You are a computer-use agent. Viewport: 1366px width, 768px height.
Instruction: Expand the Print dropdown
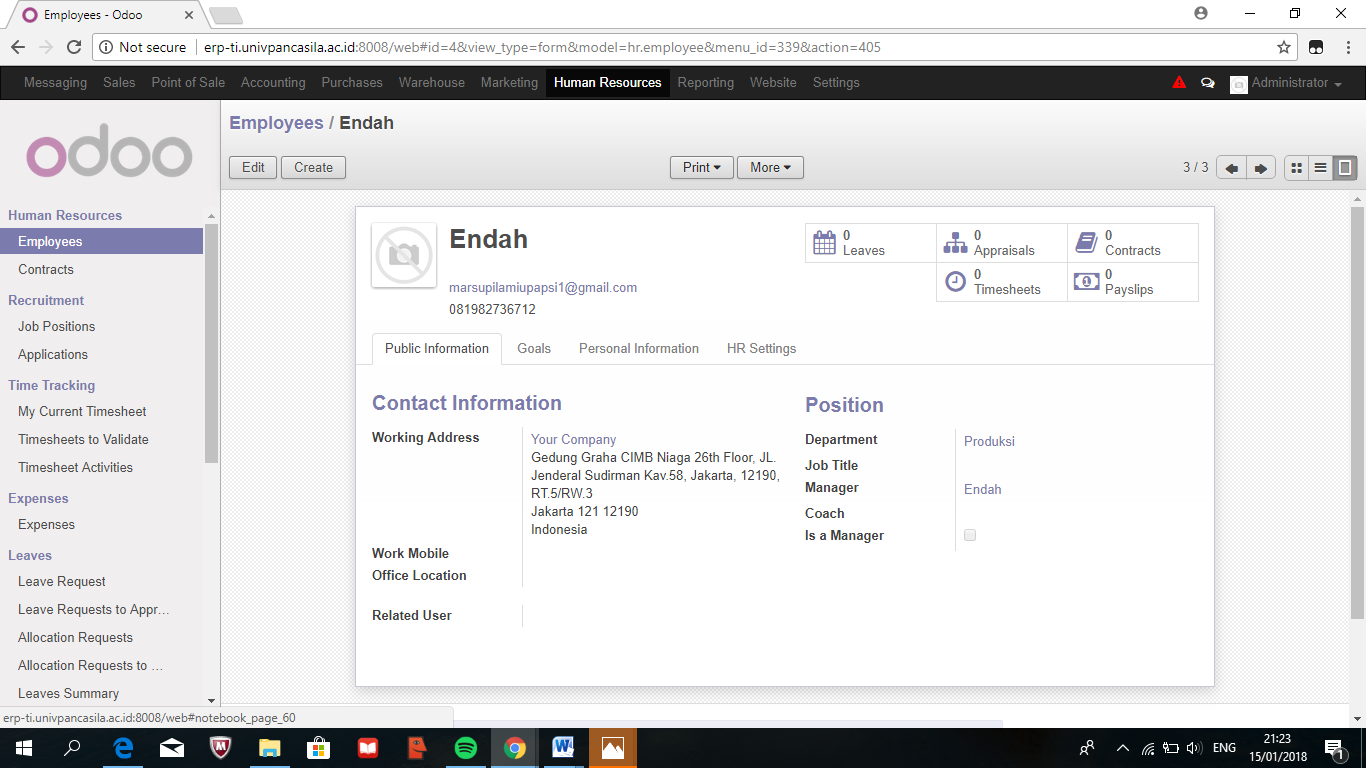[x=701, y=168]
